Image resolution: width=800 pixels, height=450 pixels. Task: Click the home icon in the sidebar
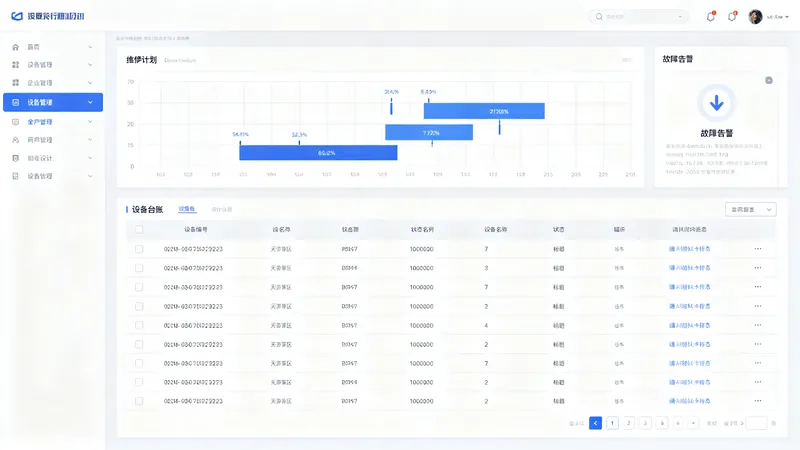(15, 47)
